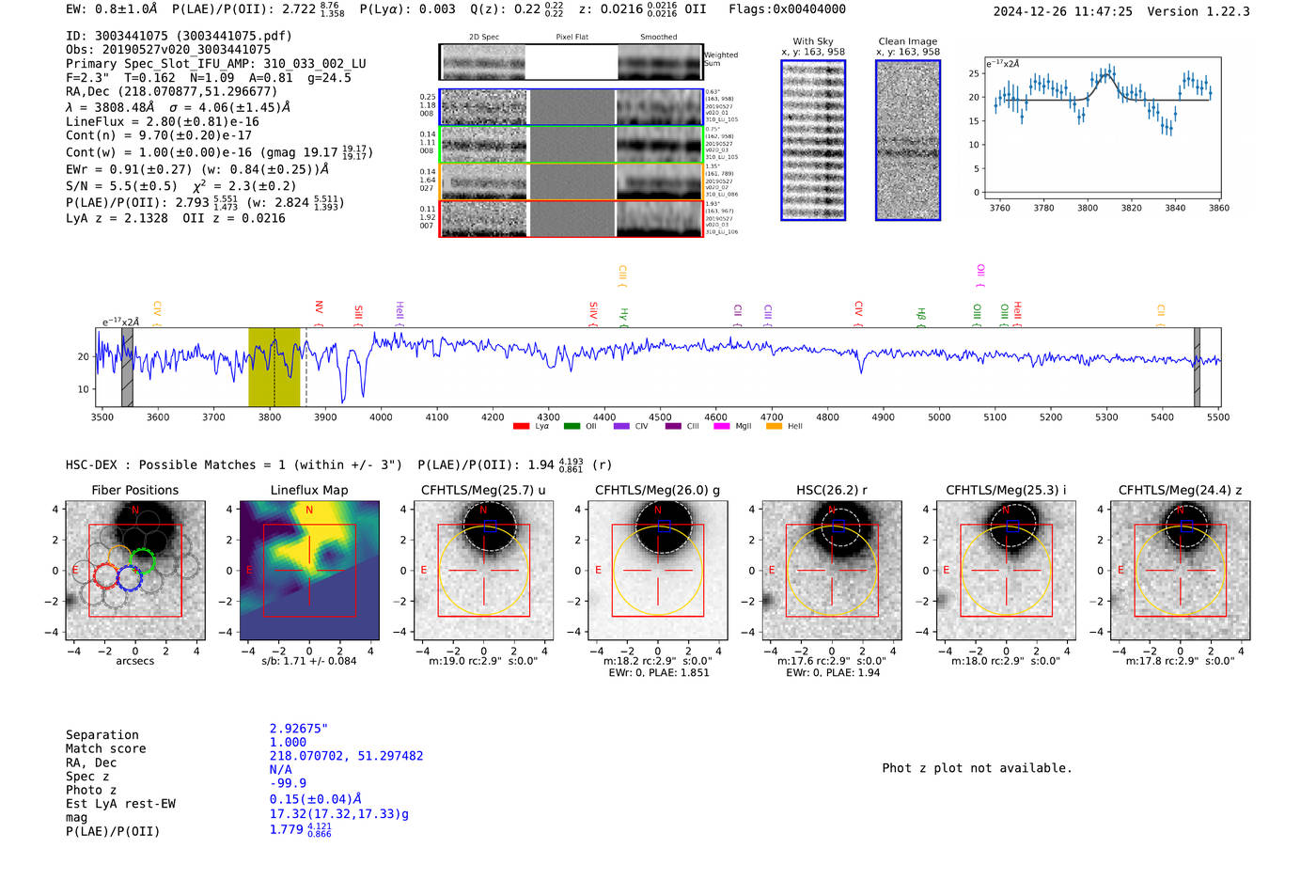Select the HSC(26.2) r cutout
The height and width of the screenshot is (896, 1316).
coord(832,571)
